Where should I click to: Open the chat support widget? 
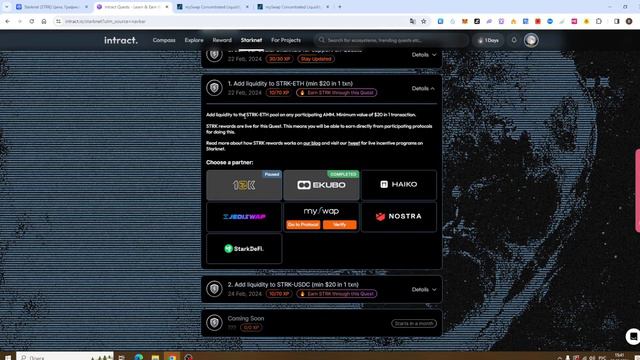tap(633, 336)
